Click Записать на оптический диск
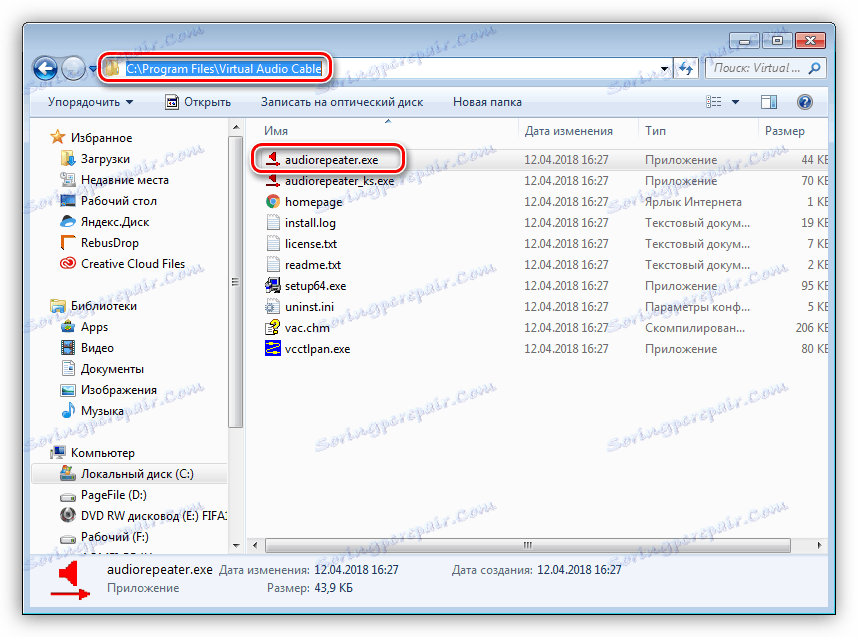This screenshot has height=637, width=858. [x=342, y=102]
